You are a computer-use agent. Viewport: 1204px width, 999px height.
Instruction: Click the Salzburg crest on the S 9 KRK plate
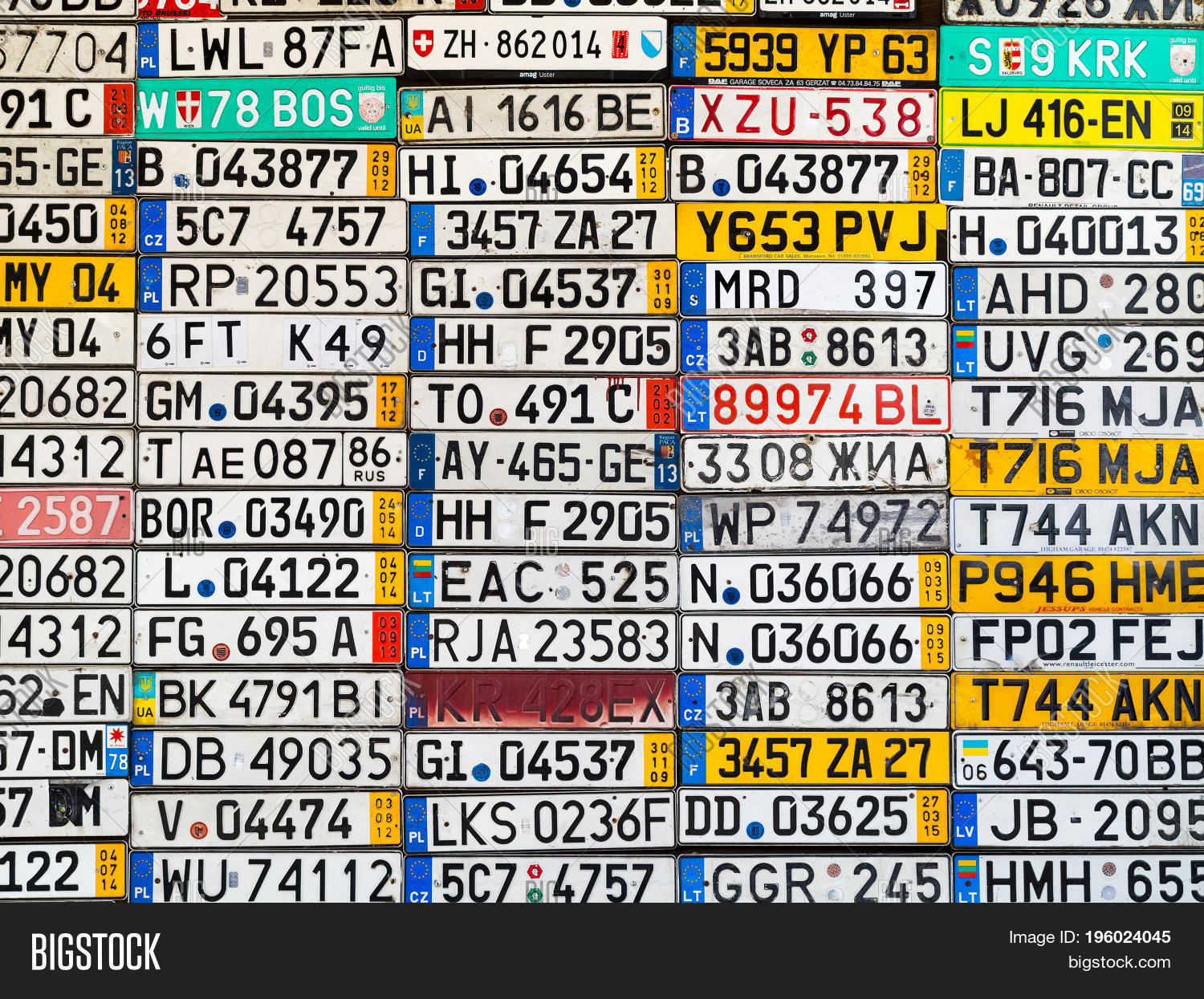tap(1012, 58)
